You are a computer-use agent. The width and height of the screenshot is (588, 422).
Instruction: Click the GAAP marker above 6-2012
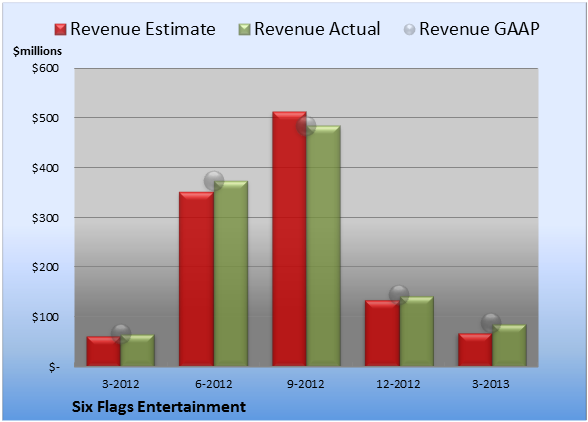(214, 181)
